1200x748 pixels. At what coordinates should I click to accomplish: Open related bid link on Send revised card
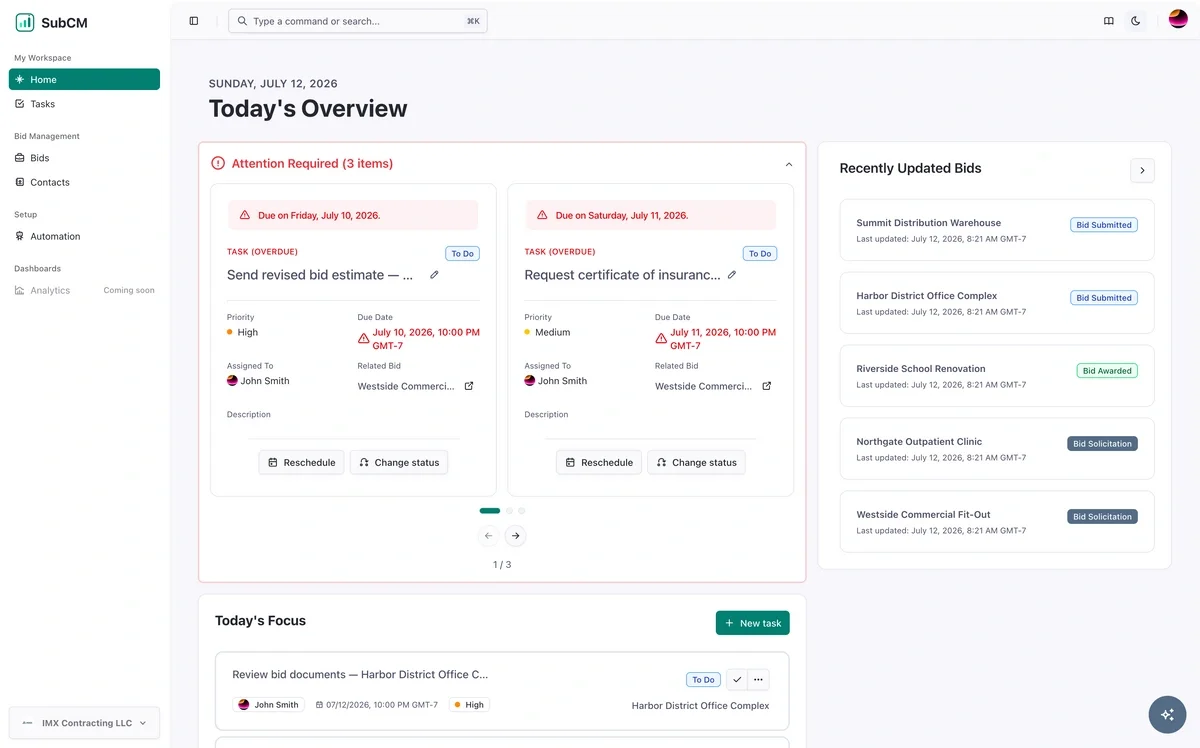[x=469, y=386]
